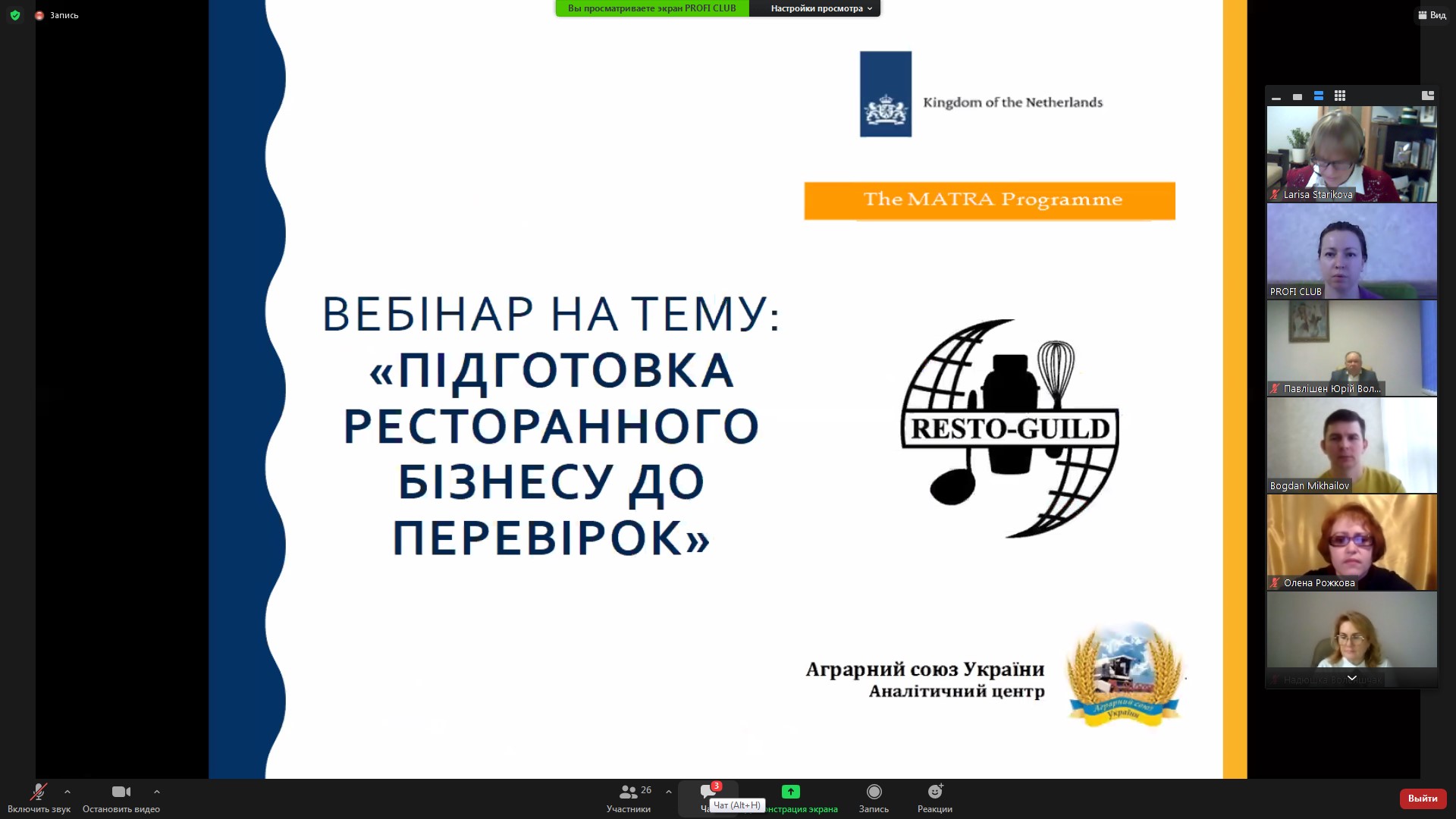Switch panel to single-speaker thumbnail view
This screenshot has width=1456, height=819.
(1298, 96)
